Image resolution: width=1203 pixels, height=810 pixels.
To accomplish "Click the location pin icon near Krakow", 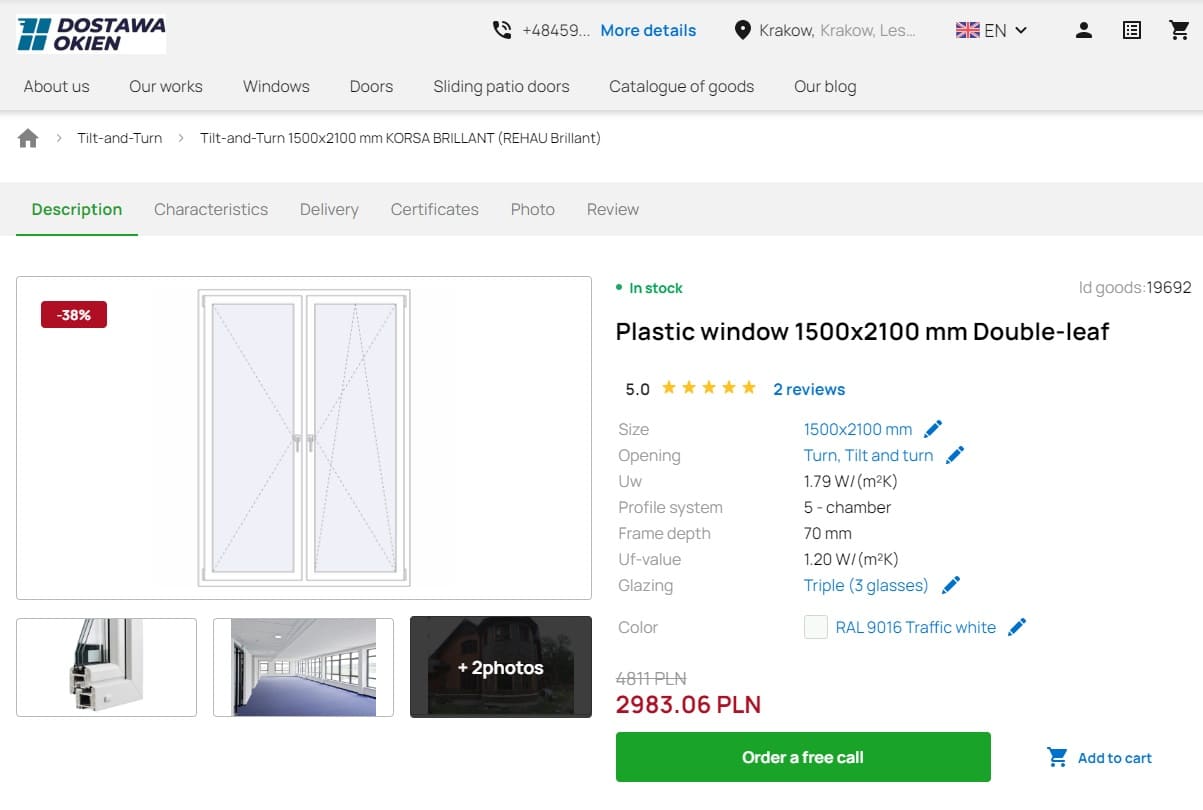I will point(742,30).
